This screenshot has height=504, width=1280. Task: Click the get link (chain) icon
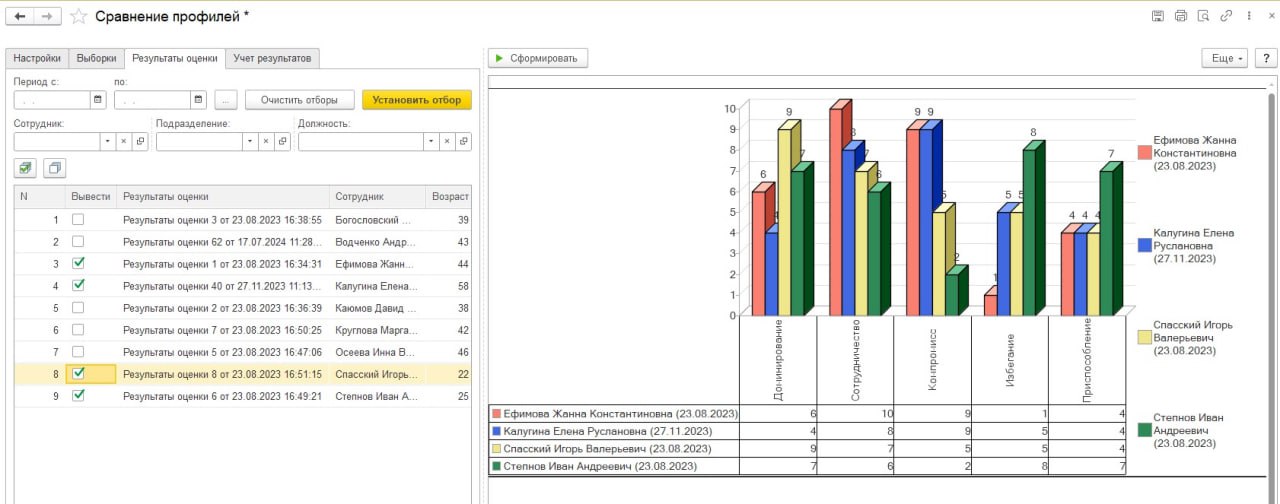click(x=1226, y=17)
